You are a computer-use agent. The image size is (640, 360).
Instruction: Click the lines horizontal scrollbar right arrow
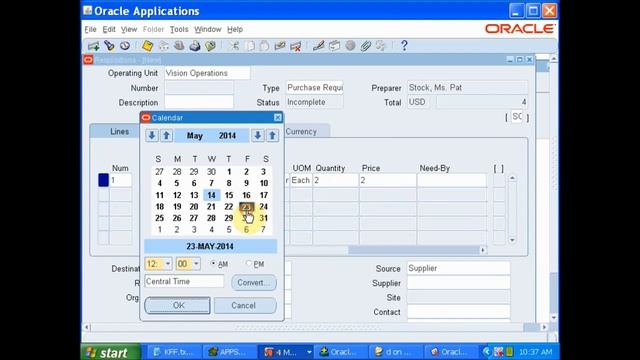(483, 250)
